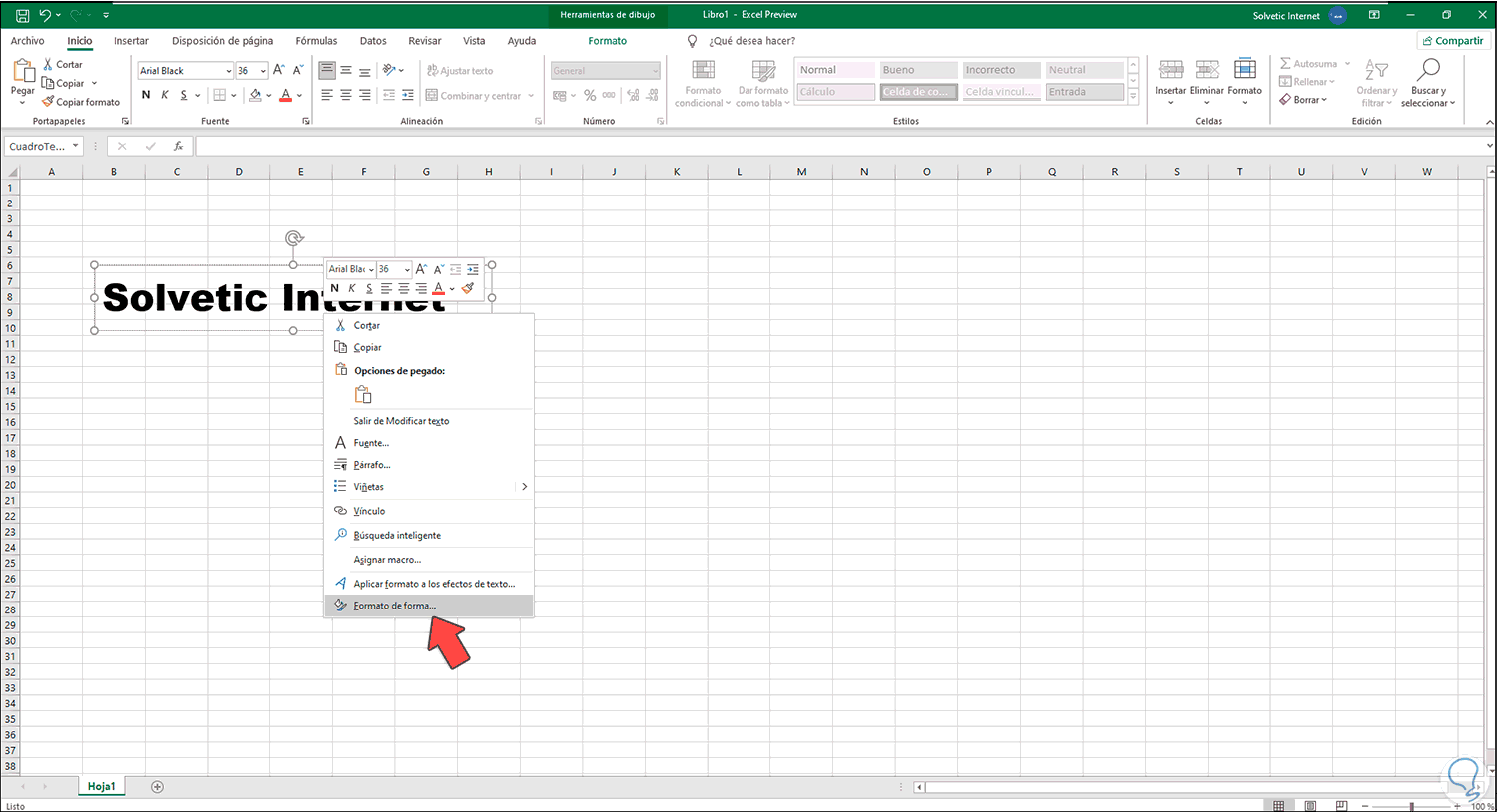
Task: Share the workbook with Compartir
Action: (x=1452, y=41)
